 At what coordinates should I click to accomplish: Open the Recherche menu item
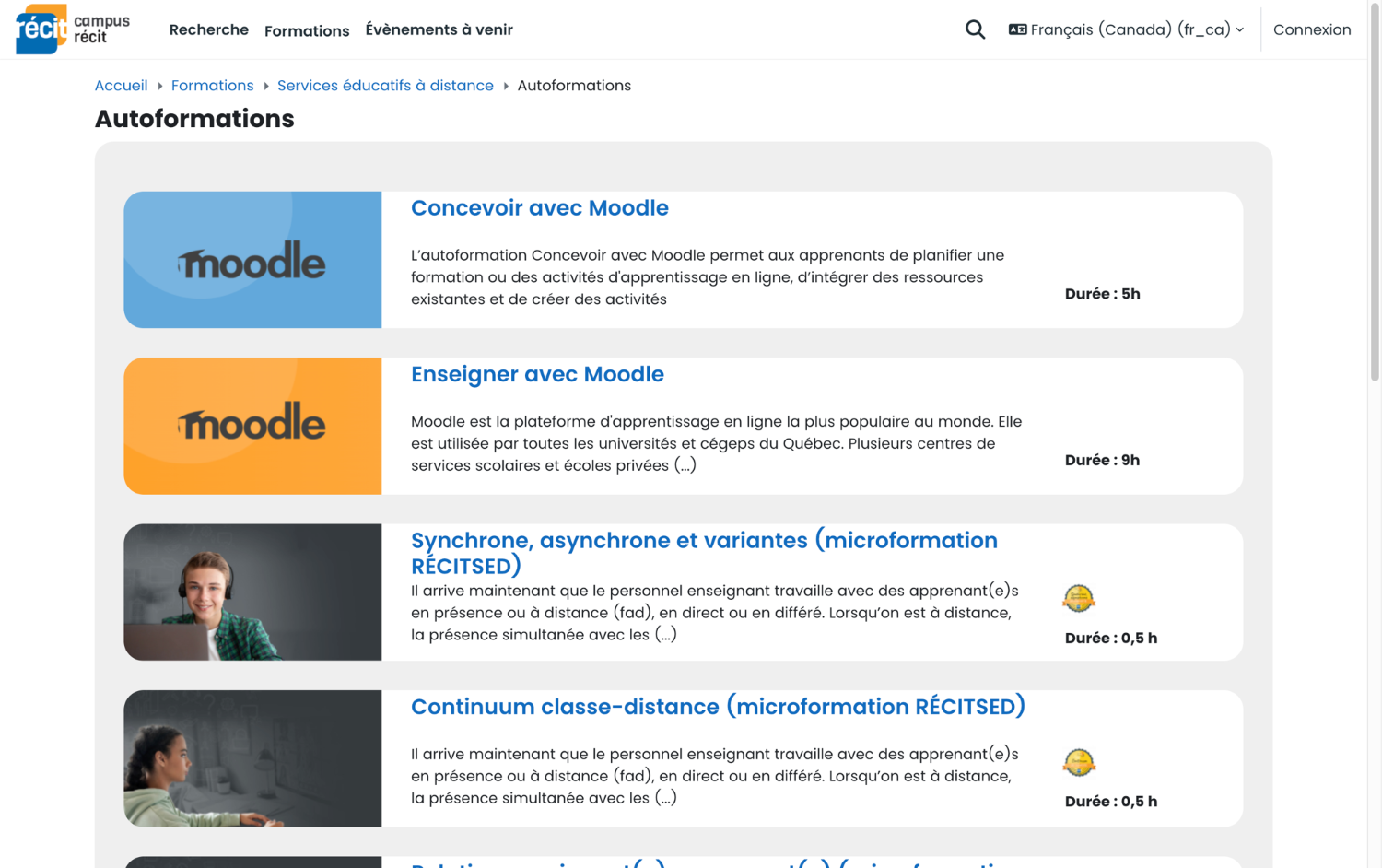point(209,29)
